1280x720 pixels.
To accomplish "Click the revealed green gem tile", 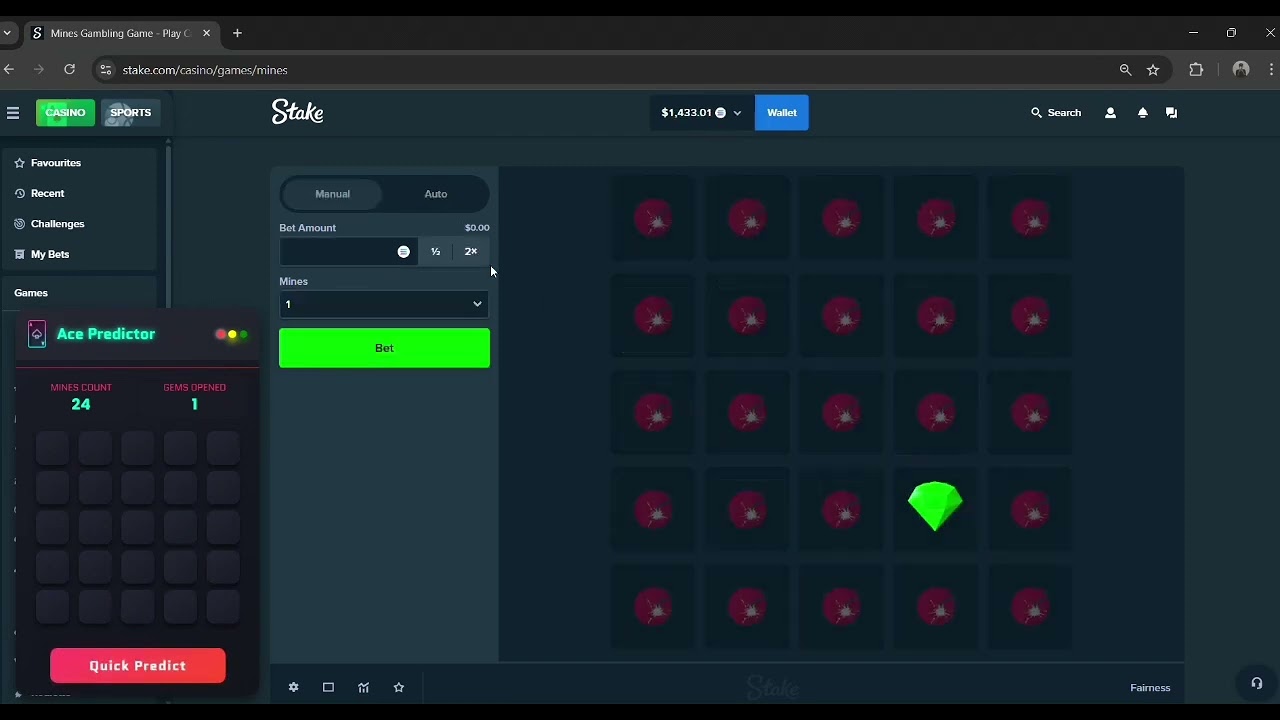I will [x=935, y=507].
